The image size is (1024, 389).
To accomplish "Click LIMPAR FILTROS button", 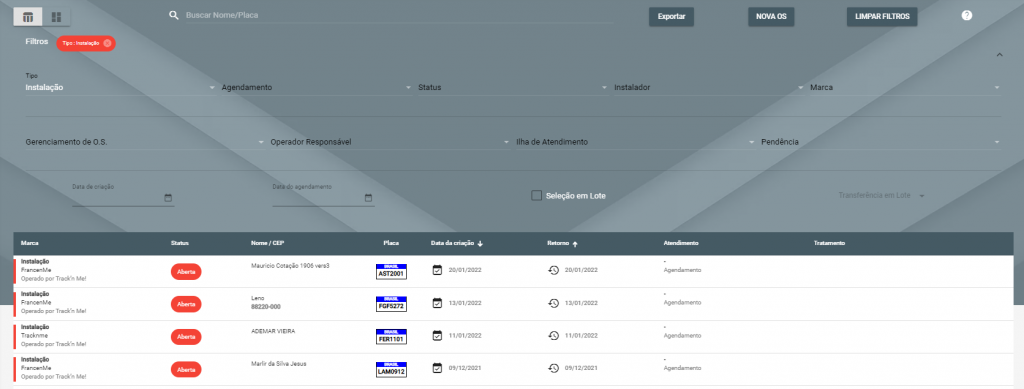I will pyautogui.click(x=882, y=17).
